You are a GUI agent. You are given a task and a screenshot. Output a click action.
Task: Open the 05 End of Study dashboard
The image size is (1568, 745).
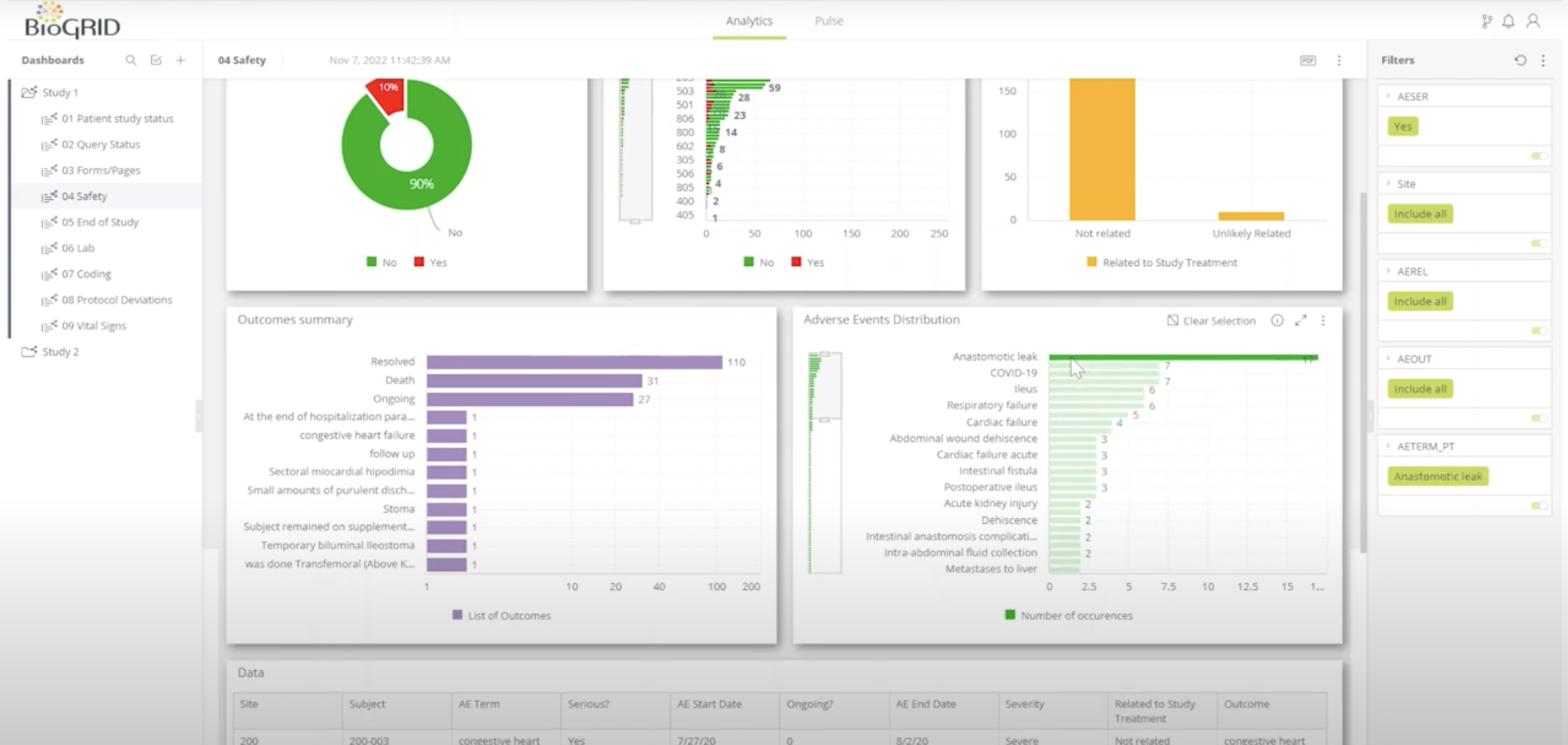(x=100, y=222)
